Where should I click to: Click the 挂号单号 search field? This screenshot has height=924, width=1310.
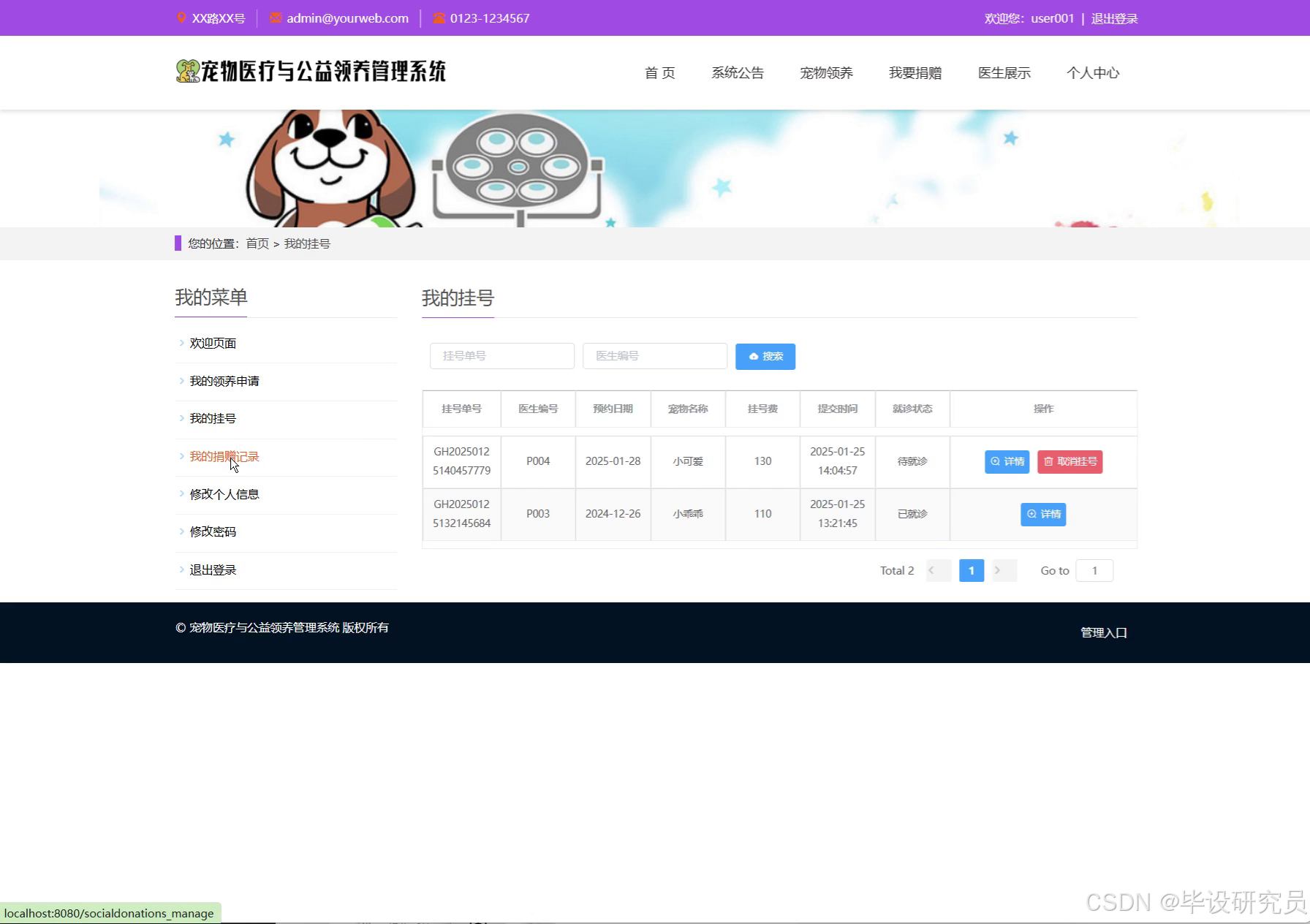pos(502,356)
